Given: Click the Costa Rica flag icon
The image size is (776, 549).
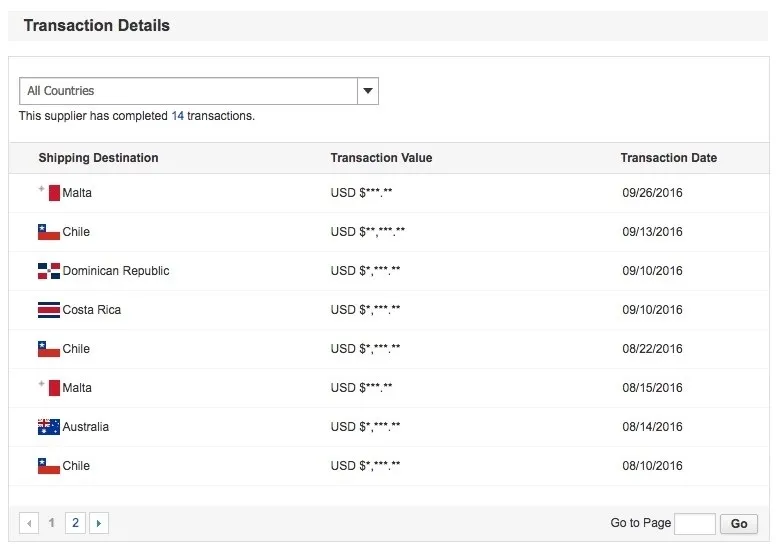Looking at the screenshot, I should [48, 310].
